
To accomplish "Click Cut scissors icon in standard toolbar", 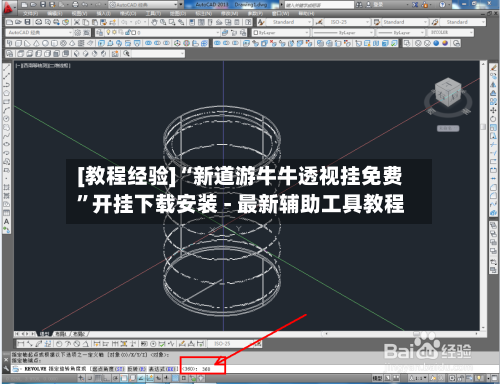I will (x=77, y=22).
